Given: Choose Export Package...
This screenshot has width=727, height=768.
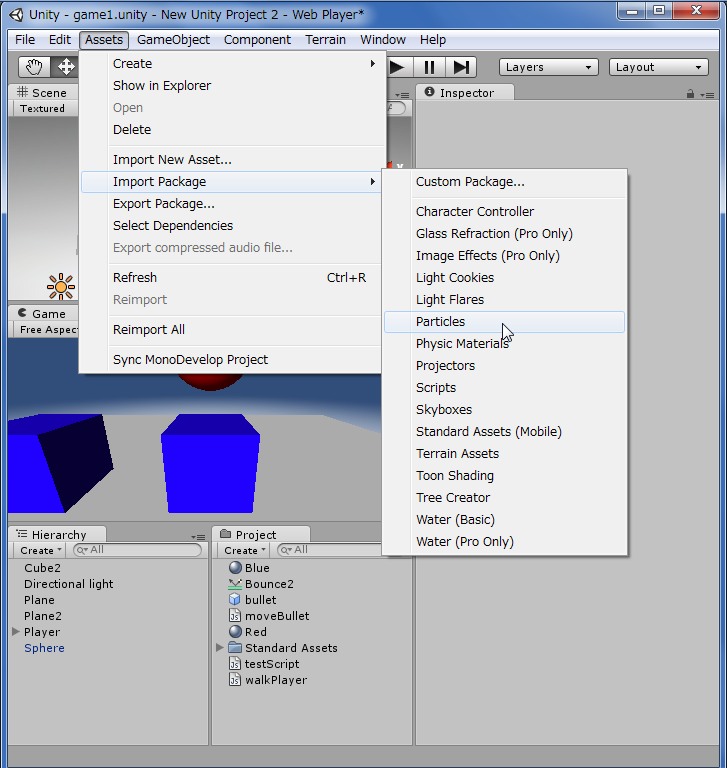Looking at the screenshot, I should (231, 204).
